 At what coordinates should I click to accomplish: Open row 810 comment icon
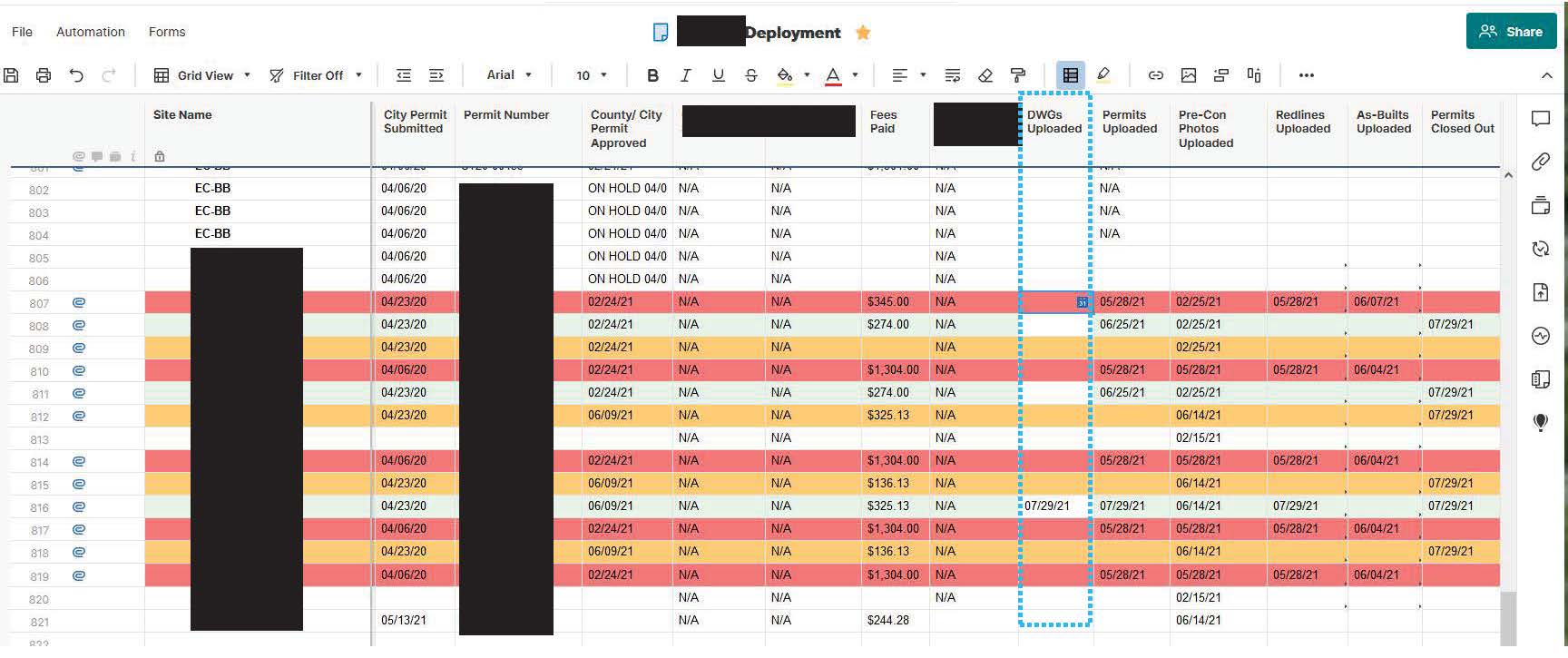point(79,370)
